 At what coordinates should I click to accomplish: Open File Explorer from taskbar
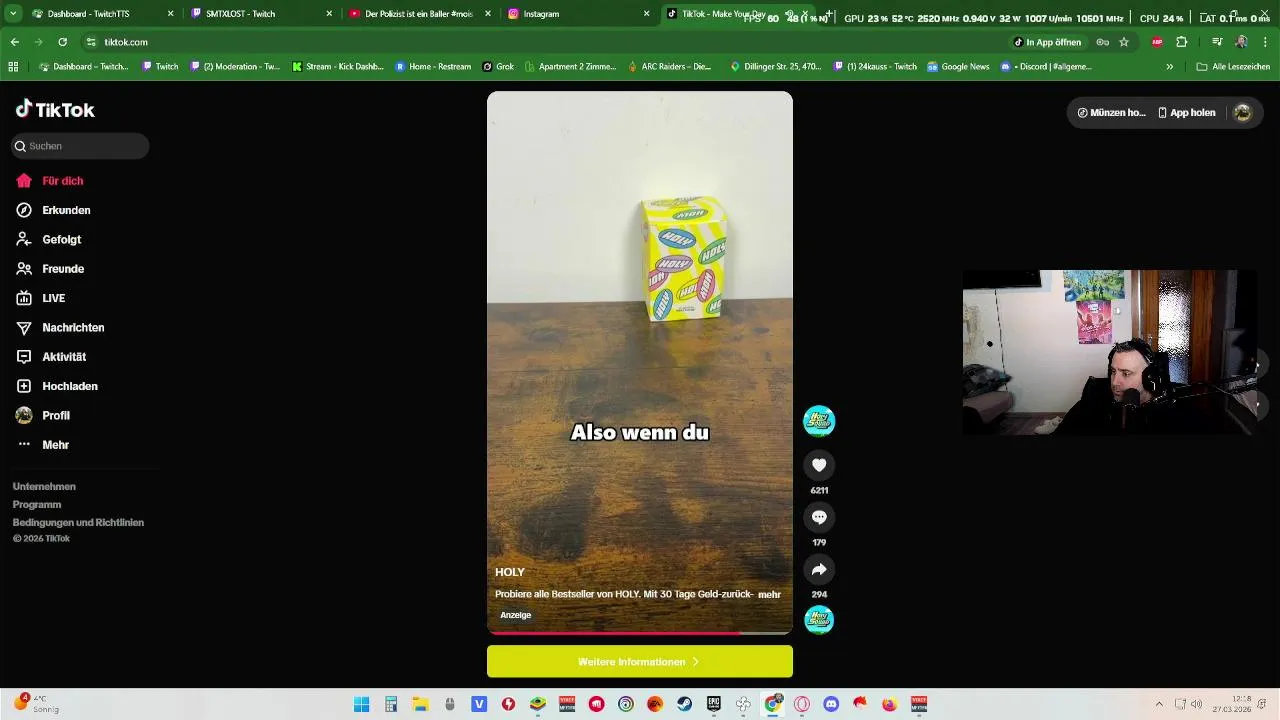click(421, 704)
